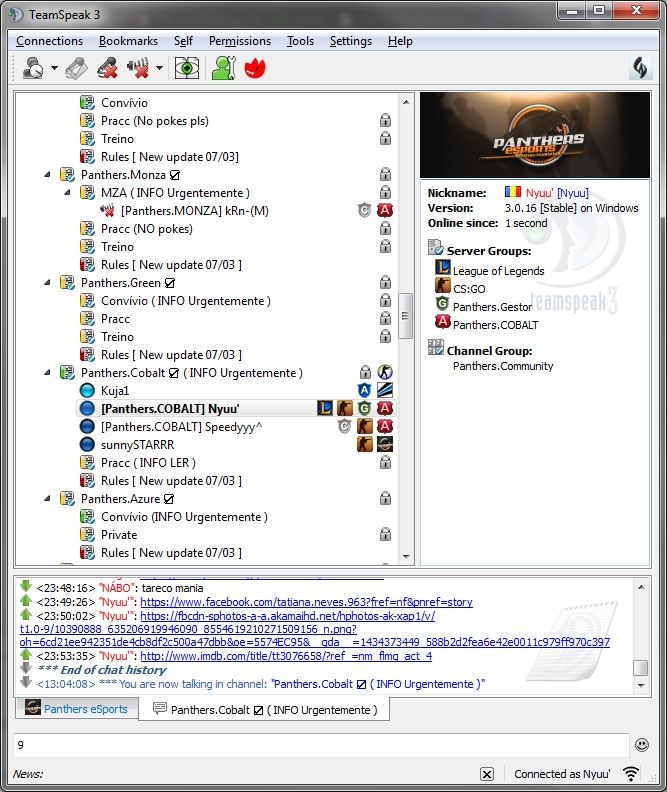This screenshot has width=667, height=792.
Task: Click the chat message input field
Action: [320, 745]
